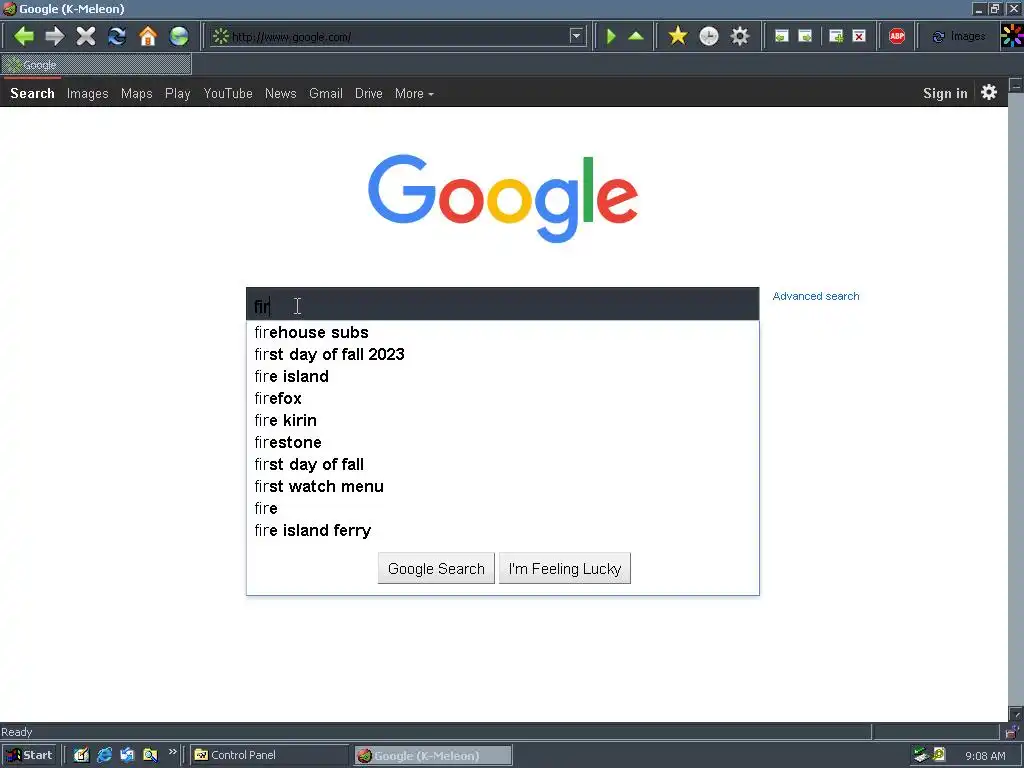Choose suggestion 'fire island'
Viewport: 1024px width, 768px height.
coord(502,376)
